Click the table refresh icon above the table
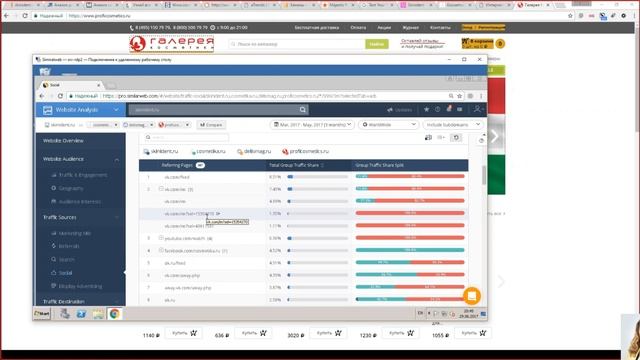 pos(456,138)
